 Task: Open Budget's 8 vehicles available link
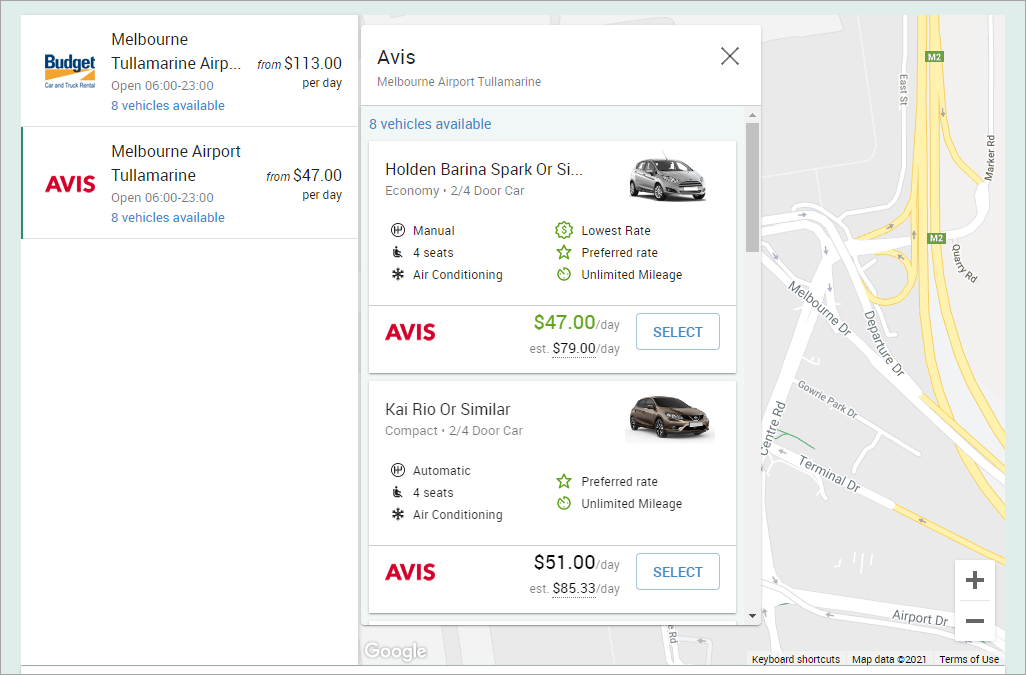(x=168, y=105)
